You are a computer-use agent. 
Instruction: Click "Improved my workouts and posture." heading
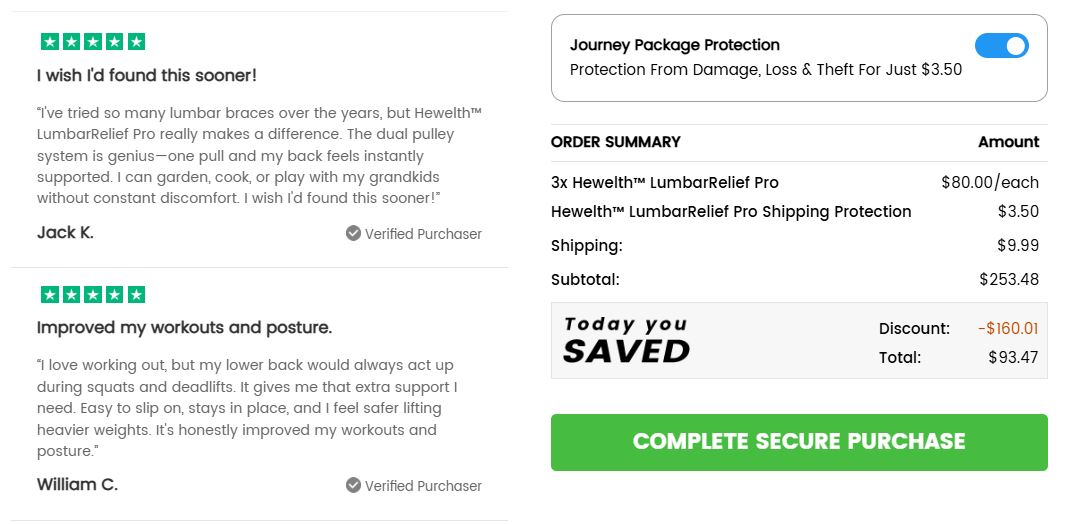point(184,328)
